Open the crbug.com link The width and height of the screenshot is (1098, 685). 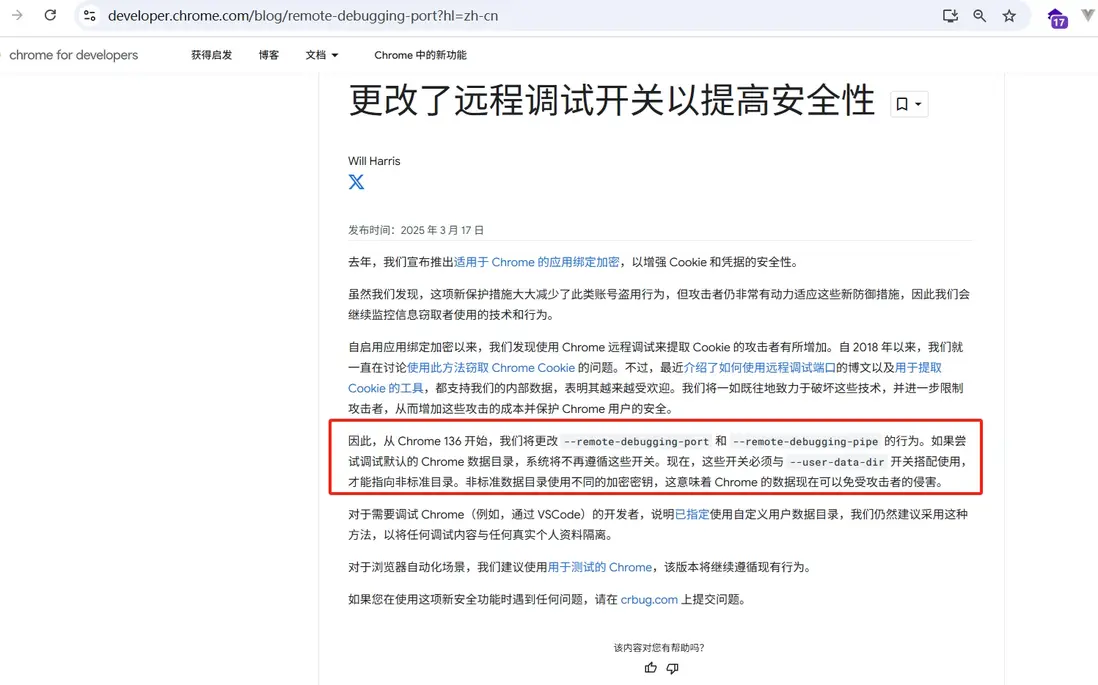pyautogui.click(x=649, y=600)
